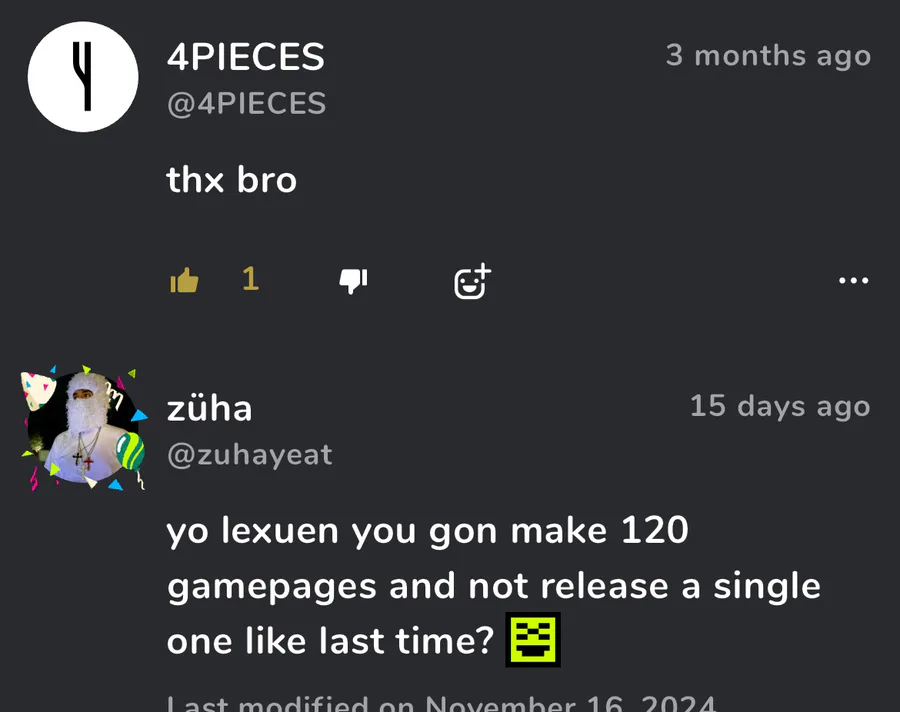
Task: Open the 4PIECES fork logo avatar
Action: 83,77
